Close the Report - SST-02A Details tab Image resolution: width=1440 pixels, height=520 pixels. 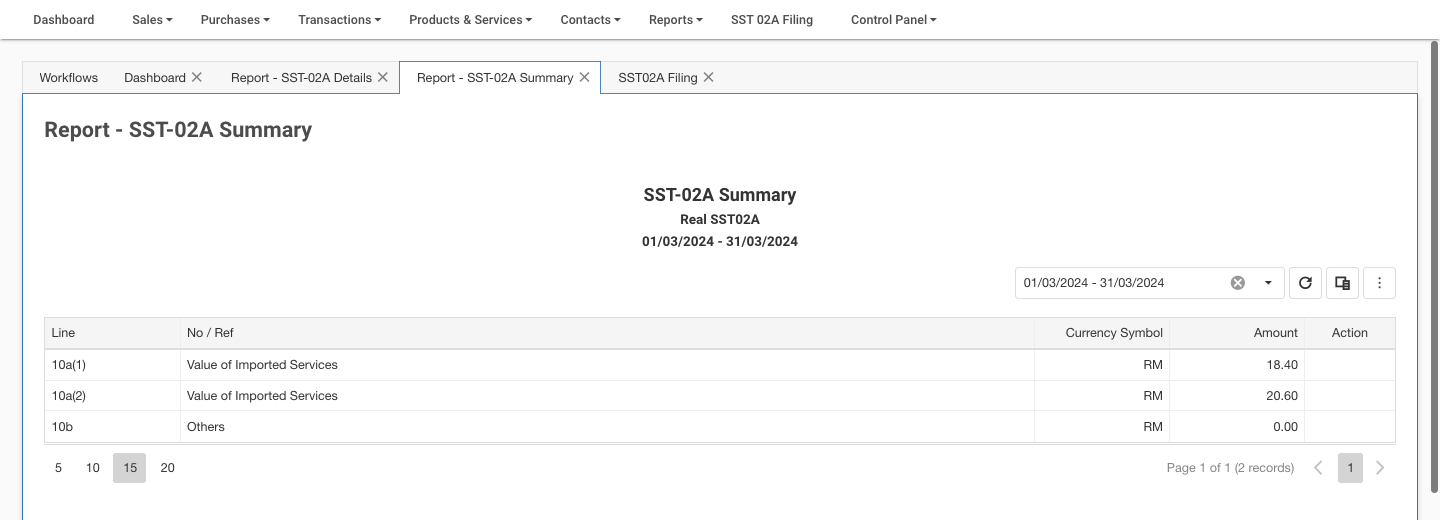pyautogui.click(x=383, y=77)
